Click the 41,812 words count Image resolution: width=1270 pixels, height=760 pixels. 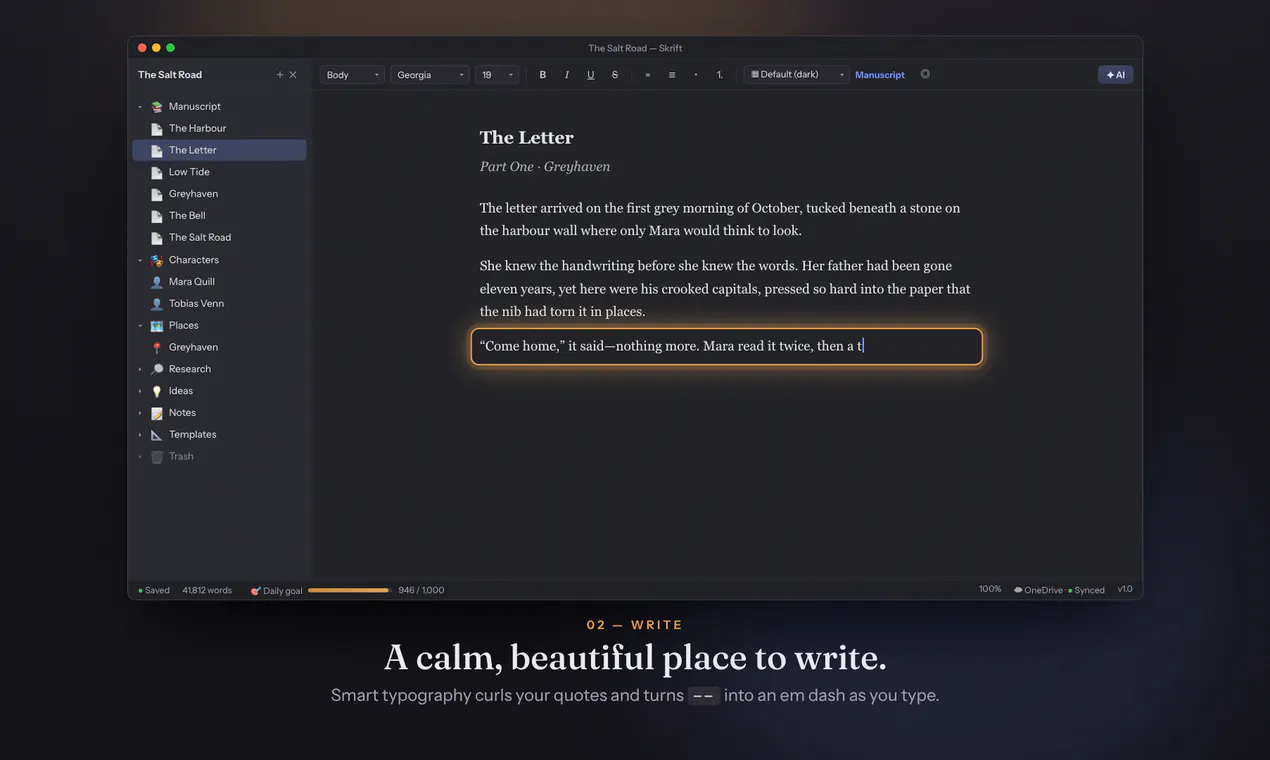tap(207, 591)
